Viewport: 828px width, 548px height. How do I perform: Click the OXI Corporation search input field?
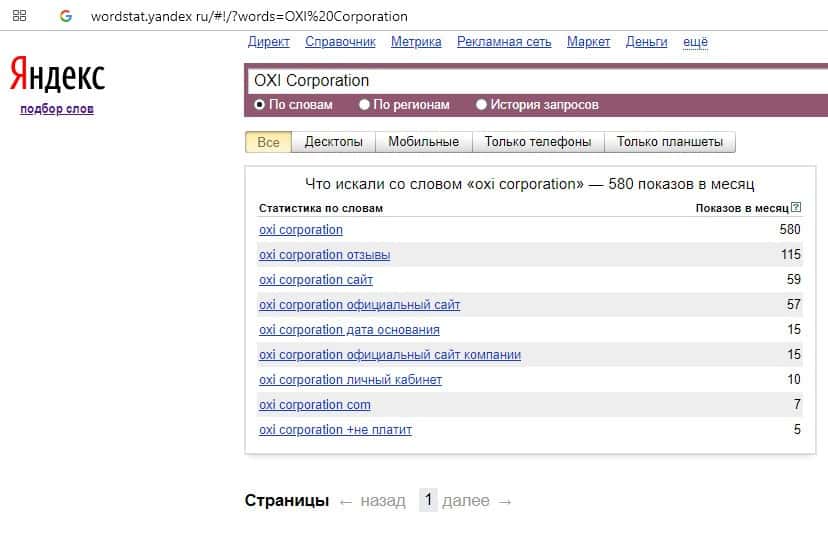click(x=538, y=81)
